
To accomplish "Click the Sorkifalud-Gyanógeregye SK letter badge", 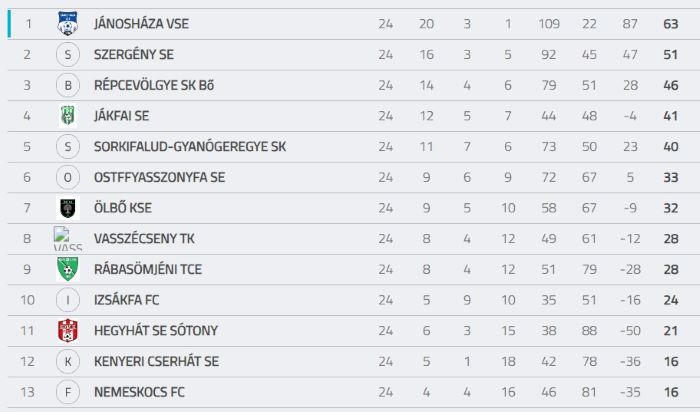I will click(x=68, y=146).
